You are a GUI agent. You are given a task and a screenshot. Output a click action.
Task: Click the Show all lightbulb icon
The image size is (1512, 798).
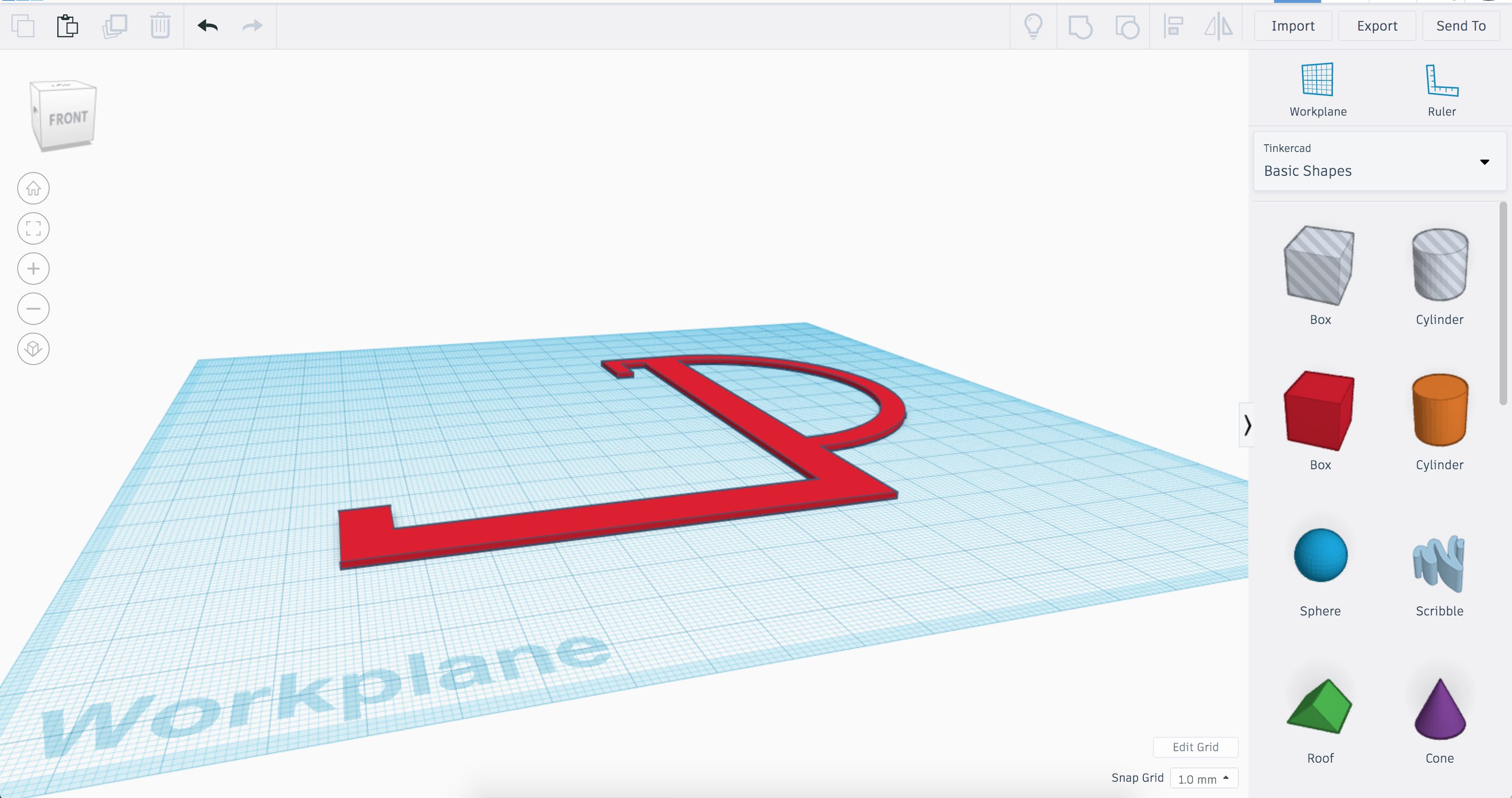pos(1033,26)
